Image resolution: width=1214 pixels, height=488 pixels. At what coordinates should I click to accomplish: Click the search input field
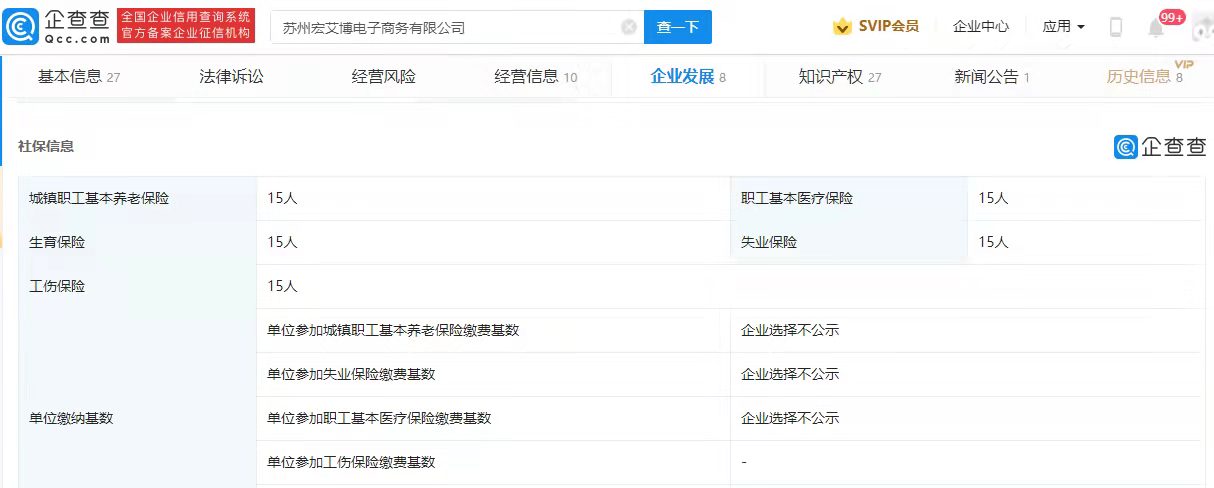[x=457, y=27]
